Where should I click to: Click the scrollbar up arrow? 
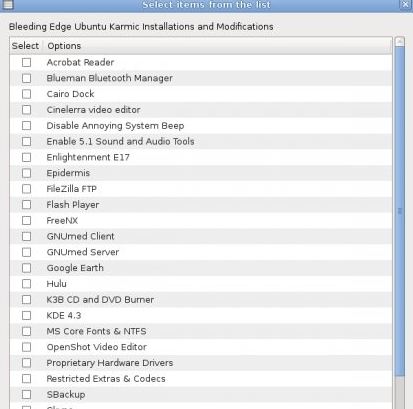point(400,42)
